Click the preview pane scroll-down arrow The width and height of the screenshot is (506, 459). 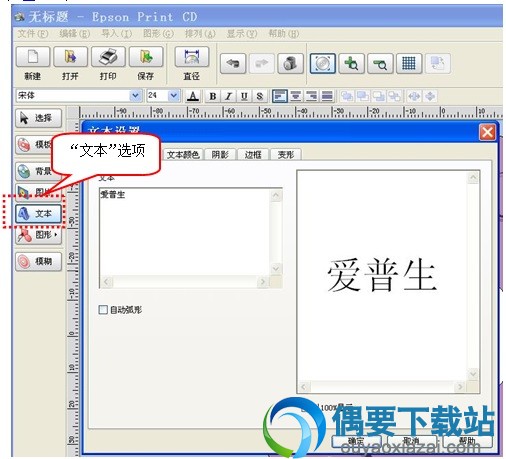(473, 375)
